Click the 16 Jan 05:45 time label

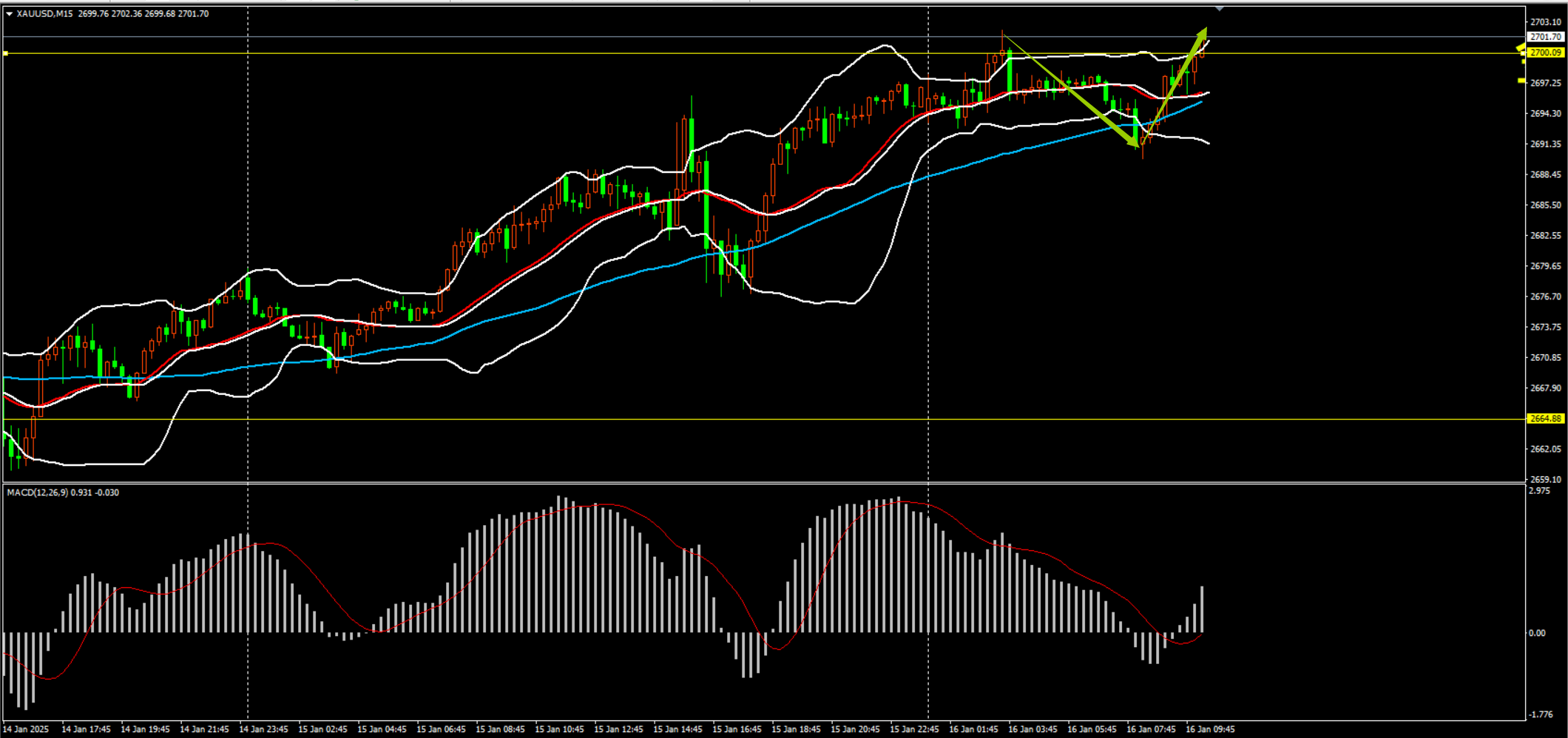(1092, 729)
